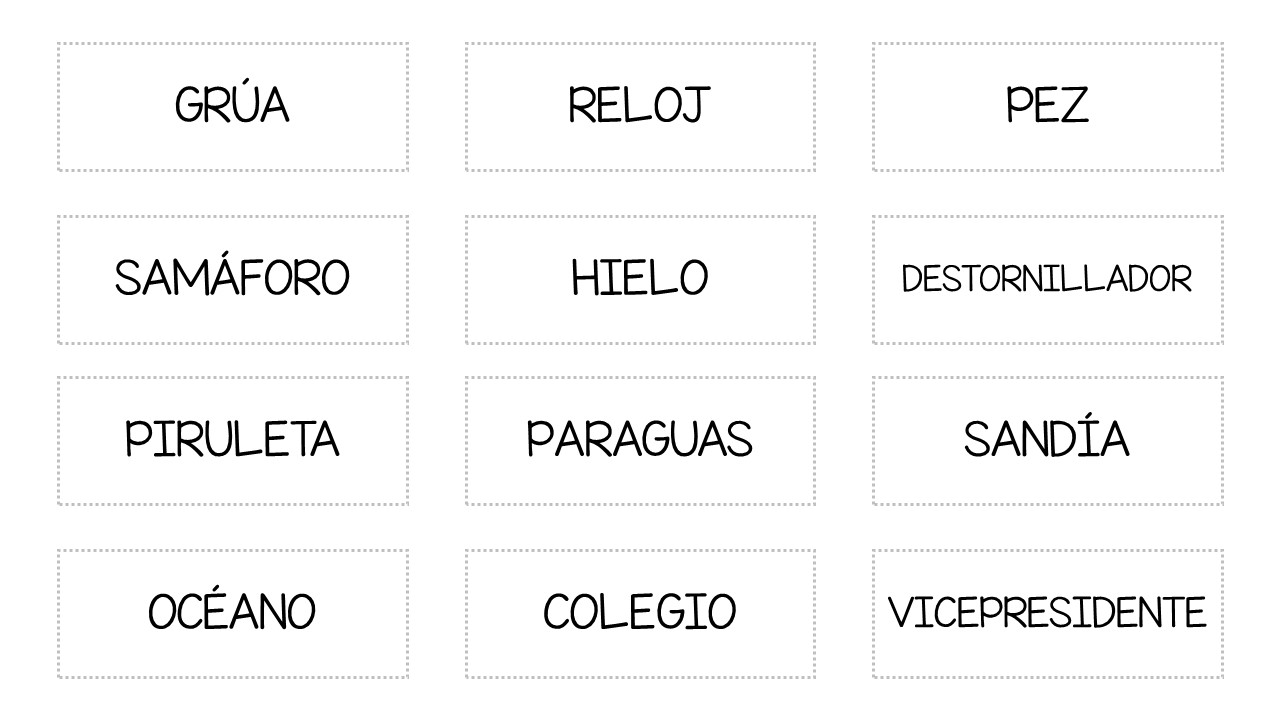The width and height of the screenshot is (1280, 720).
Task: Choose the PEZ card
Action: tap(1047, 107)
